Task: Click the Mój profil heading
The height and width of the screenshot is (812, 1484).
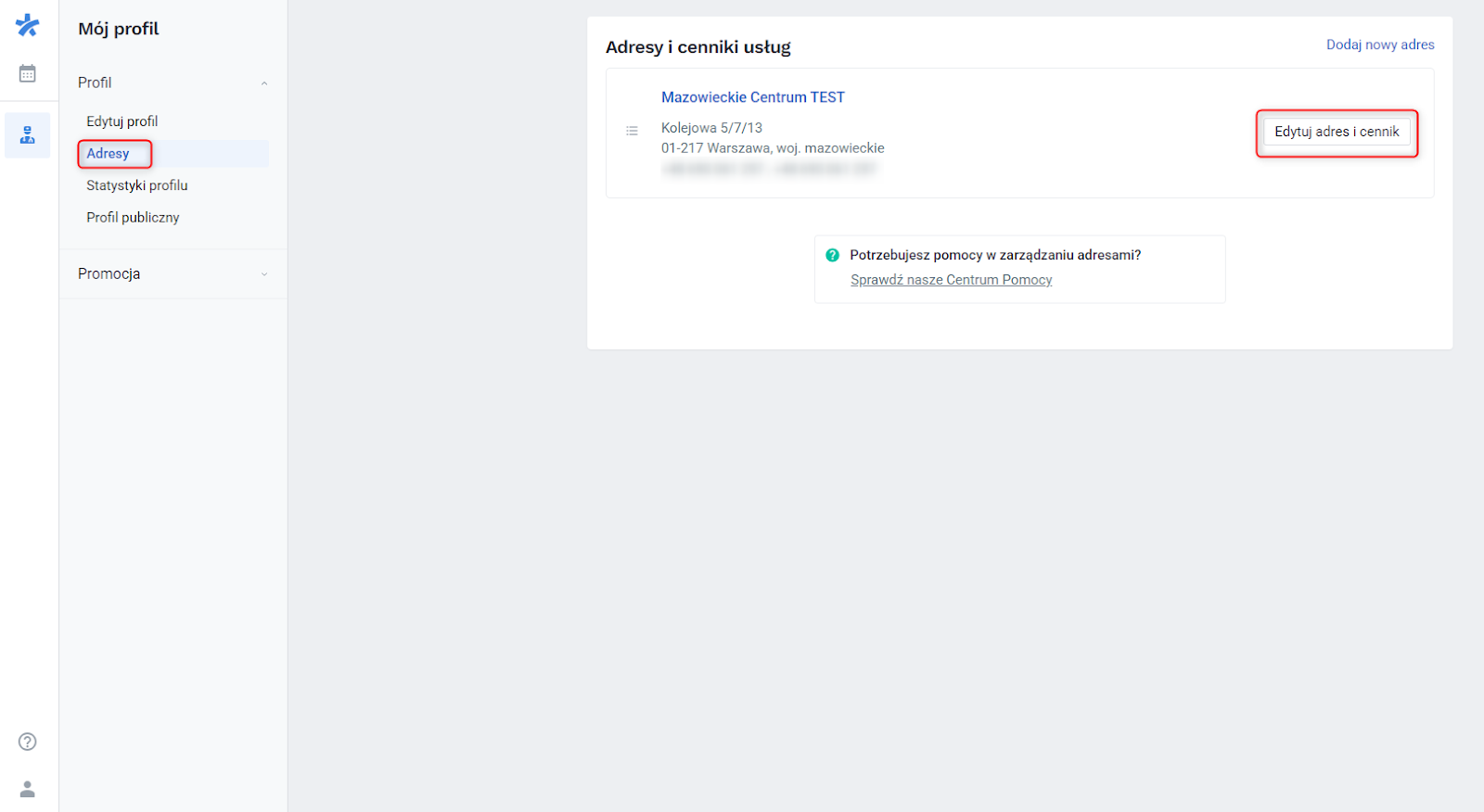Action: tap(117, 29)
